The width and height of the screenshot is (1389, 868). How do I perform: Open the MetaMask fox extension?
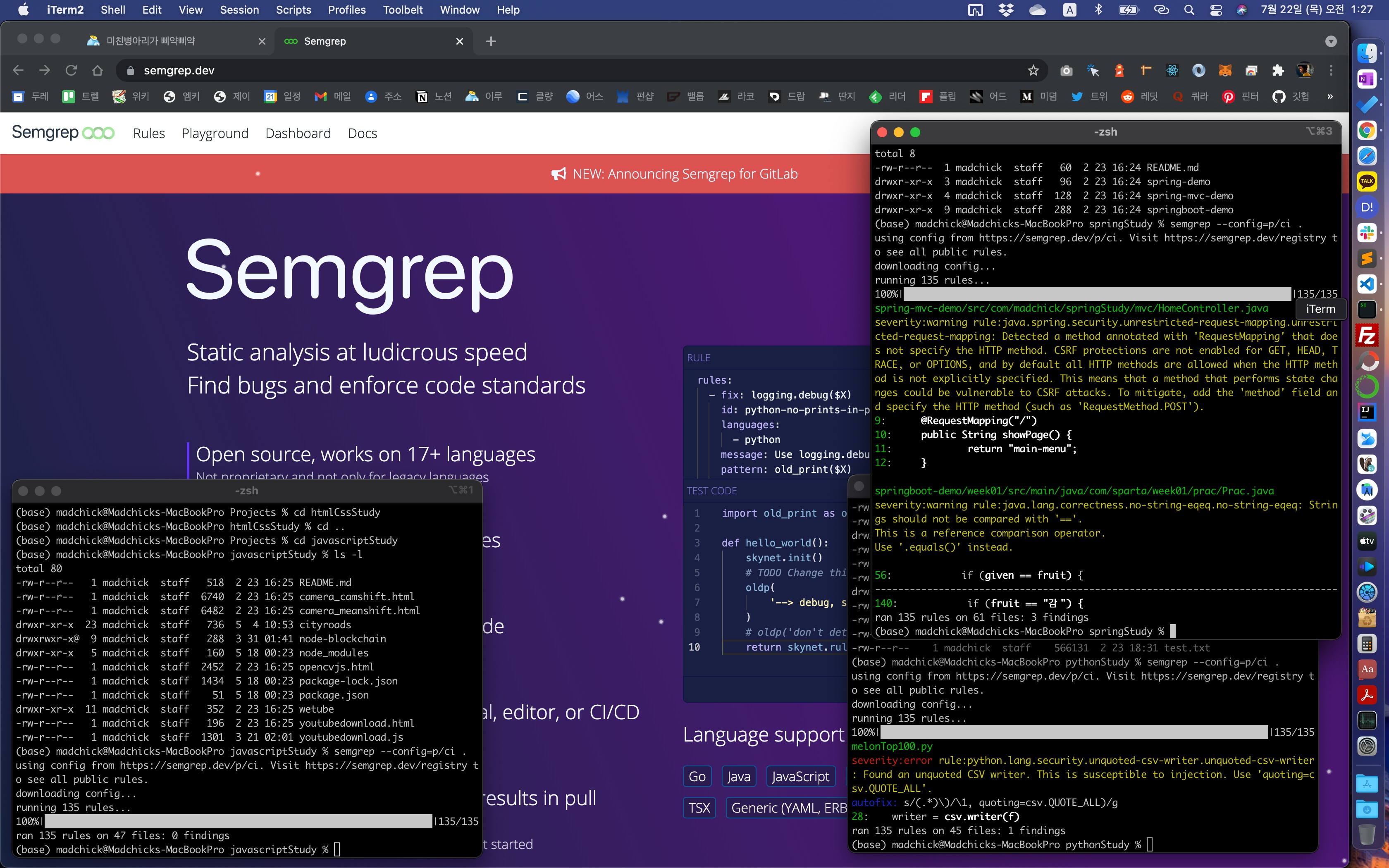pos(1225,71)
